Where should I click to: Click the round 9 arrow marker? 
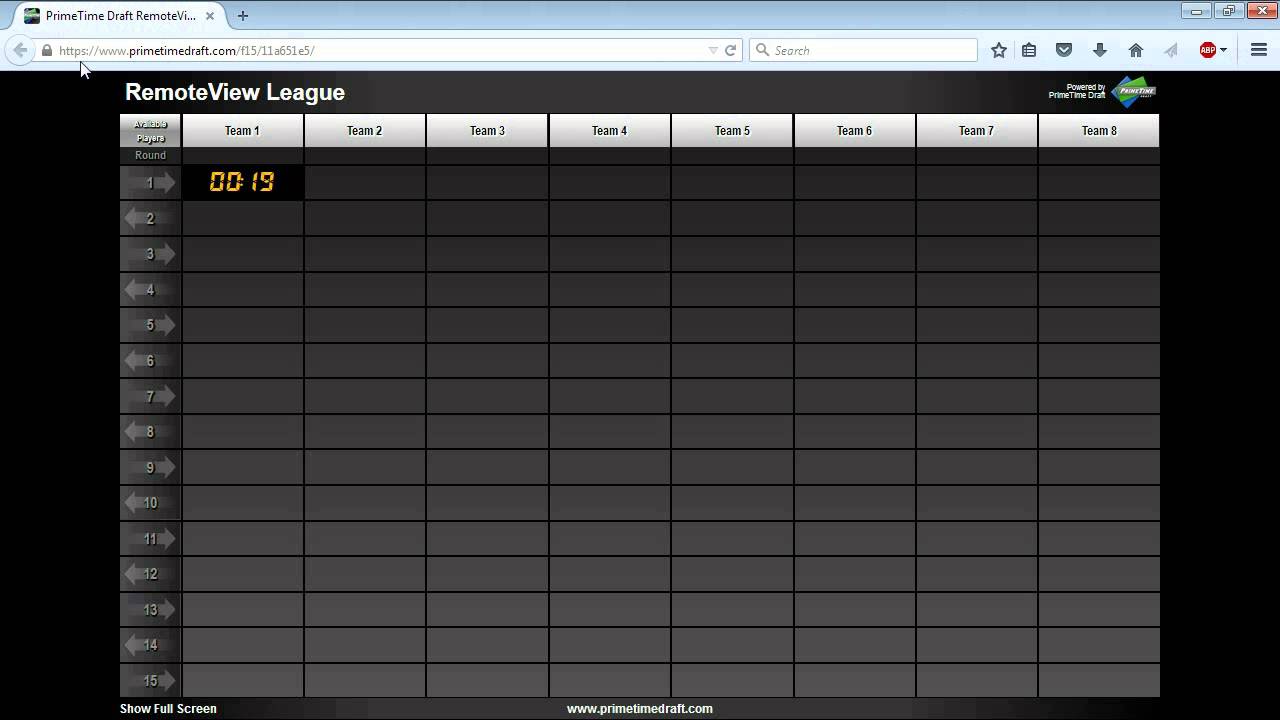pyautogui.click(x=151, y=468)
